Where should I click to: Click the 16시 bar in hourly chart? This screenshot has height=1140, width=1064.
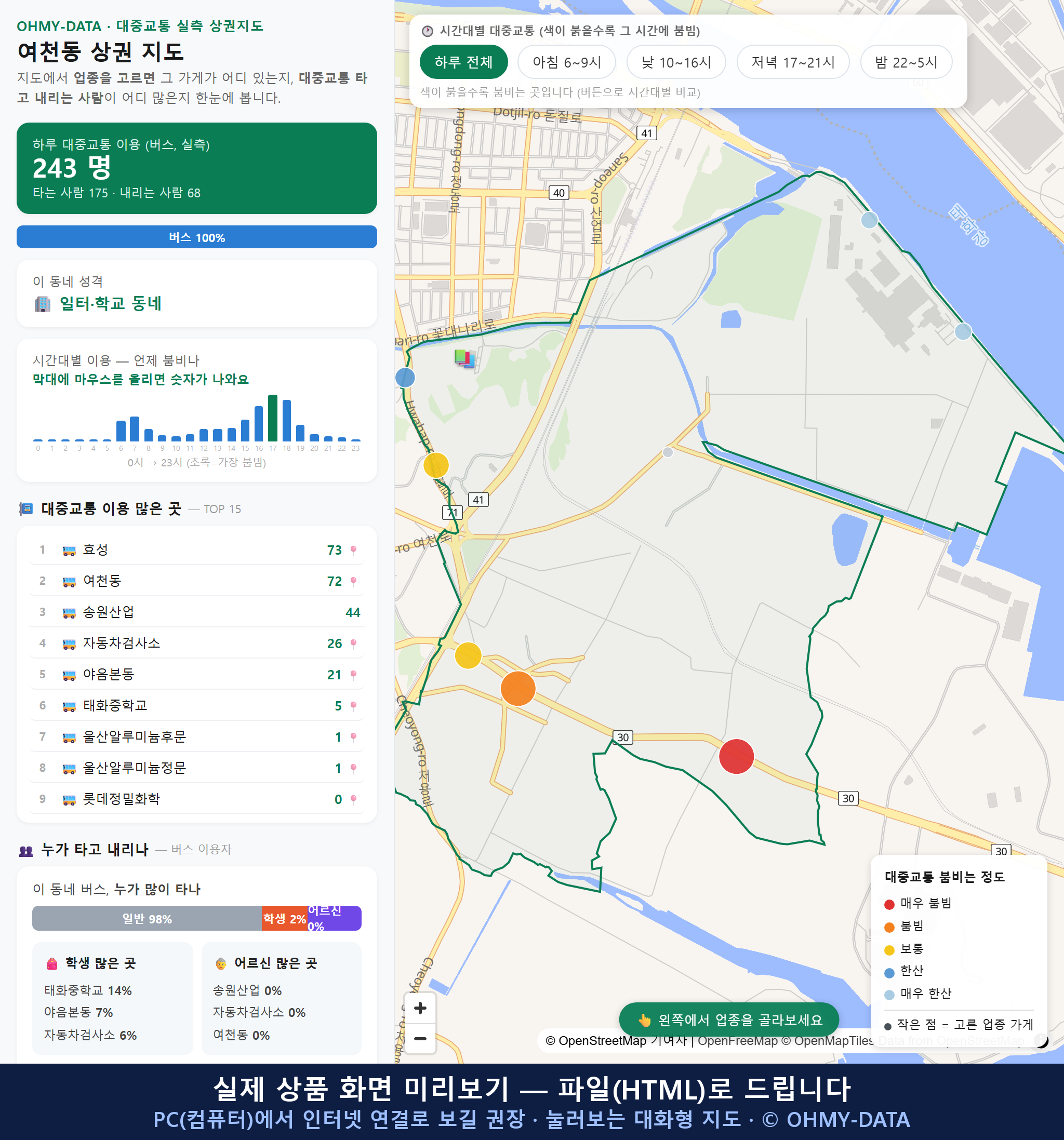point(259,423)
